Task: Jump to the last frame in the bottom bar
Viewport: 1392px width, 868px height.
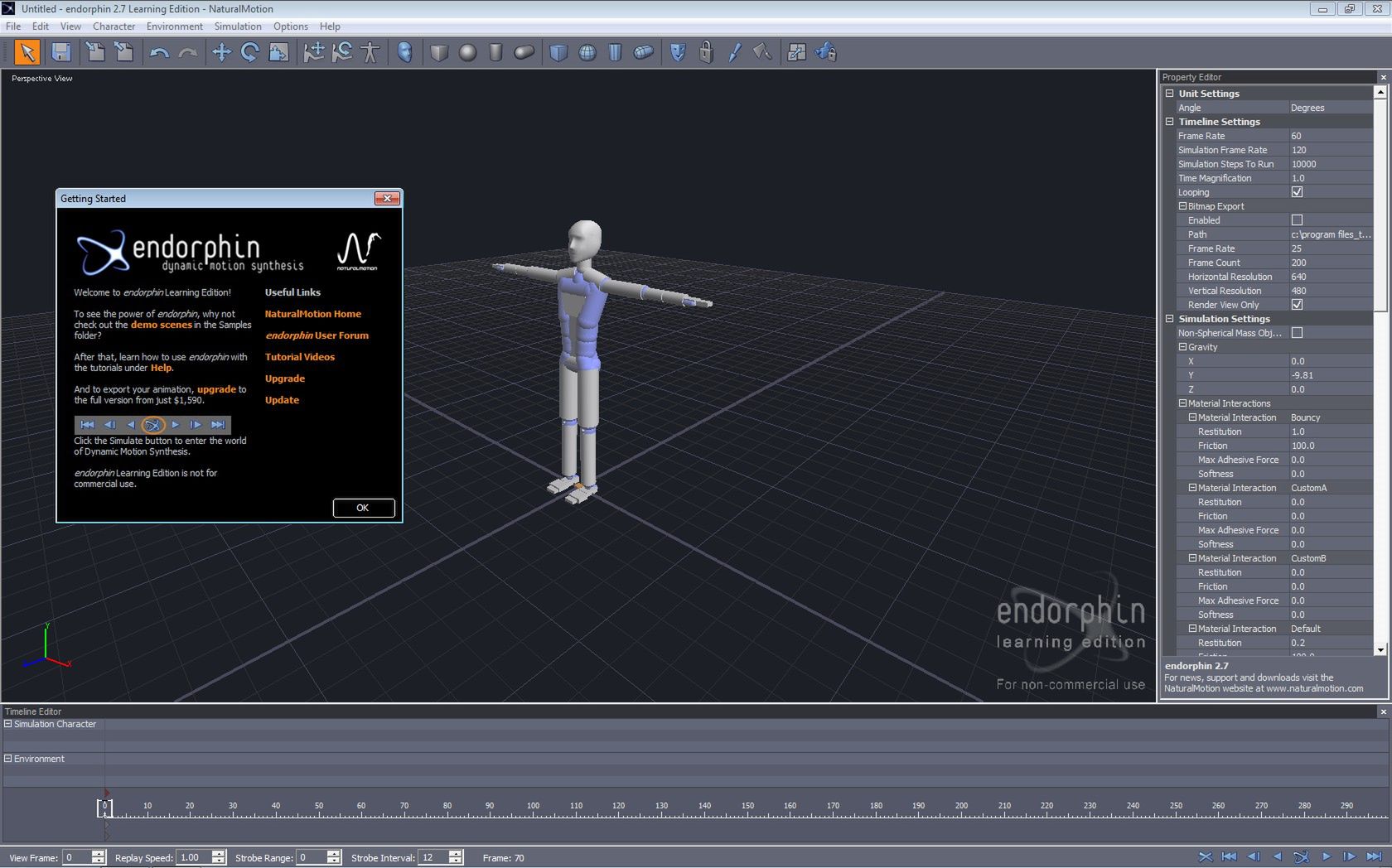Action: point(1374,857)
